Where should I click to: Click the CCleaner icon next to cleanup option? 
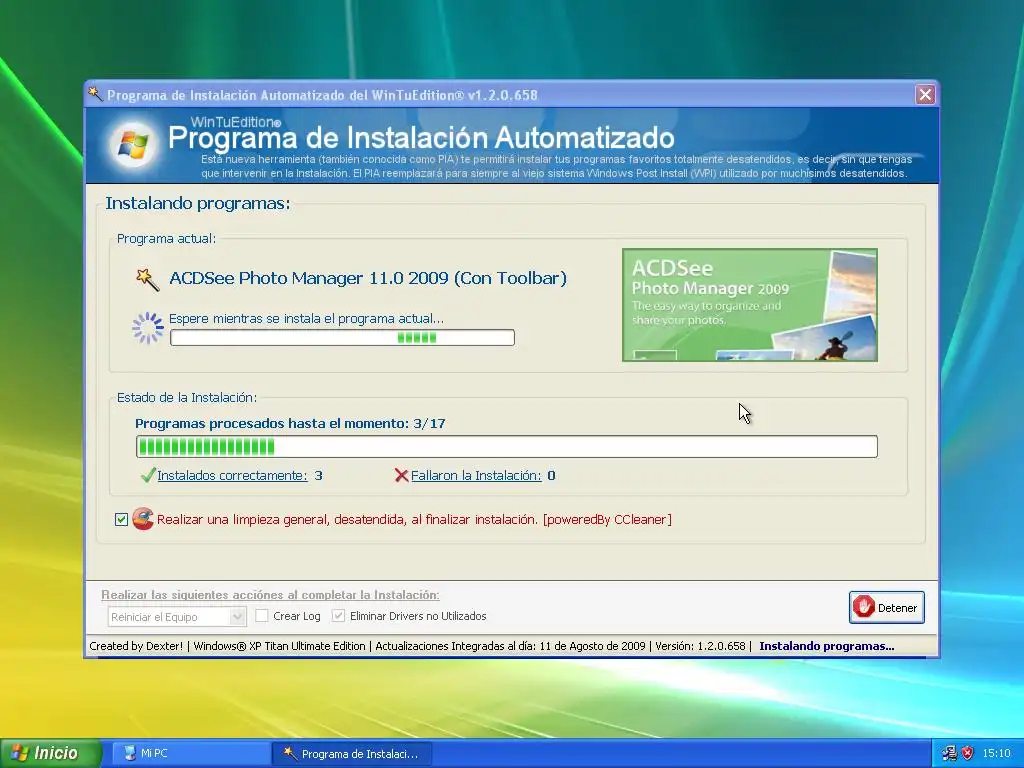pos(143,519)
